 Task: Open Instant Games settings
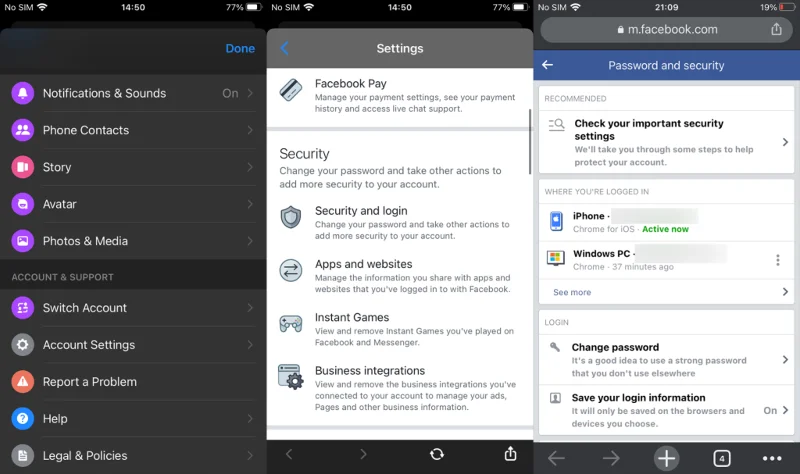click(400, 329)
